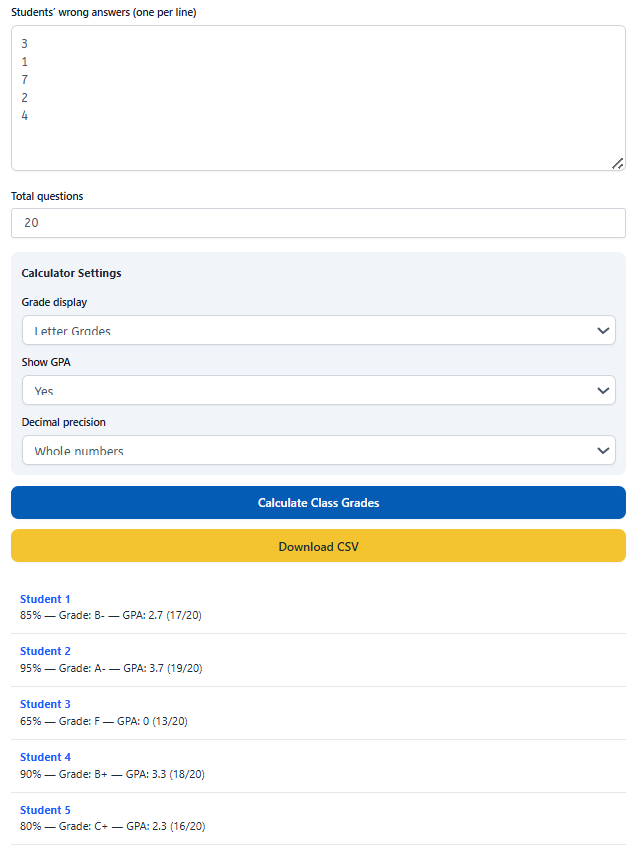Select the Student 5 result heading
This screenshot has height=850, width=638.
tap(45, 810)
